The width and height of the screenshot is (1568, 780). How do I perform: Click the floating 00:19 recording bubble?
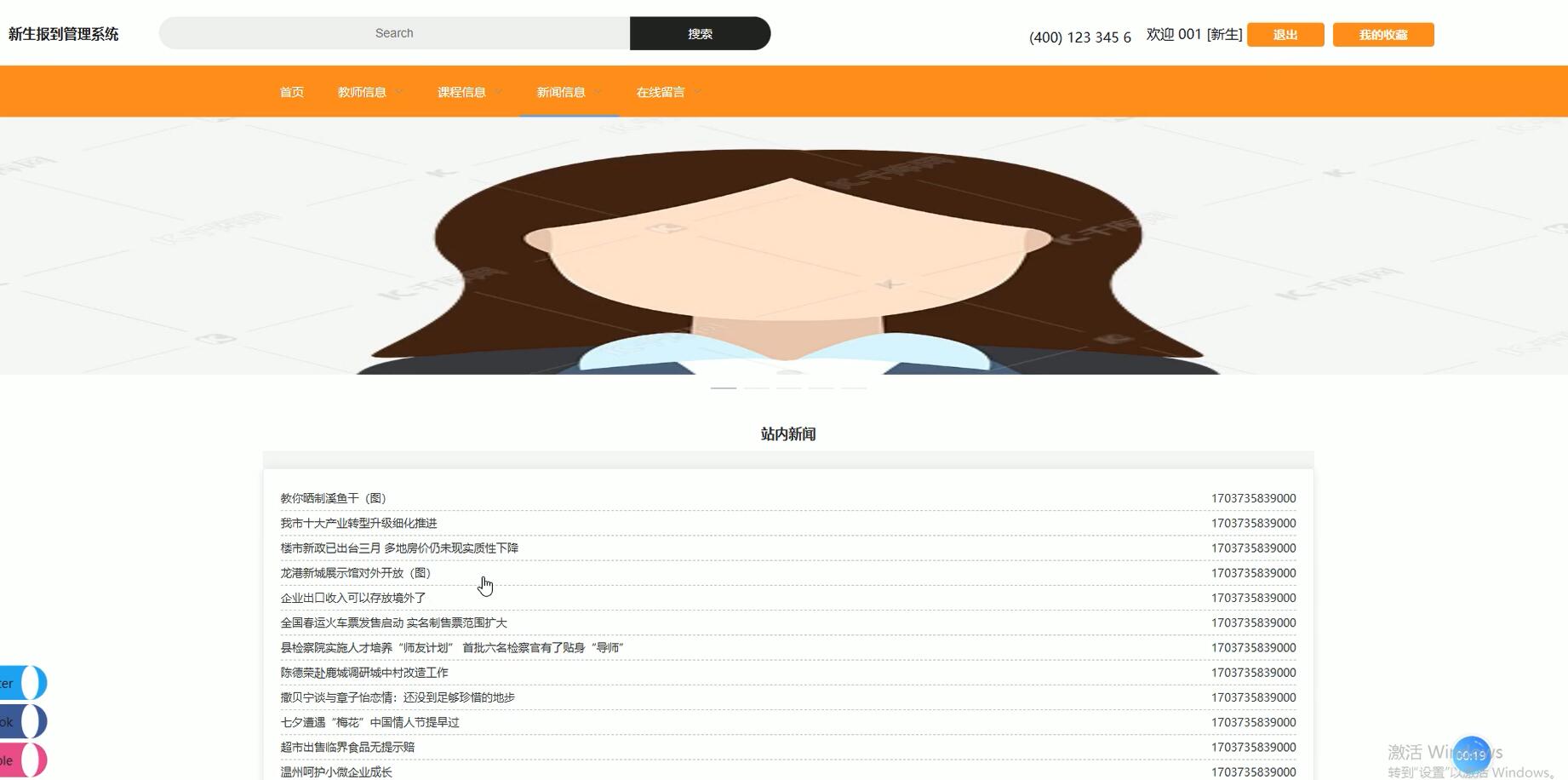[1472, 753]
